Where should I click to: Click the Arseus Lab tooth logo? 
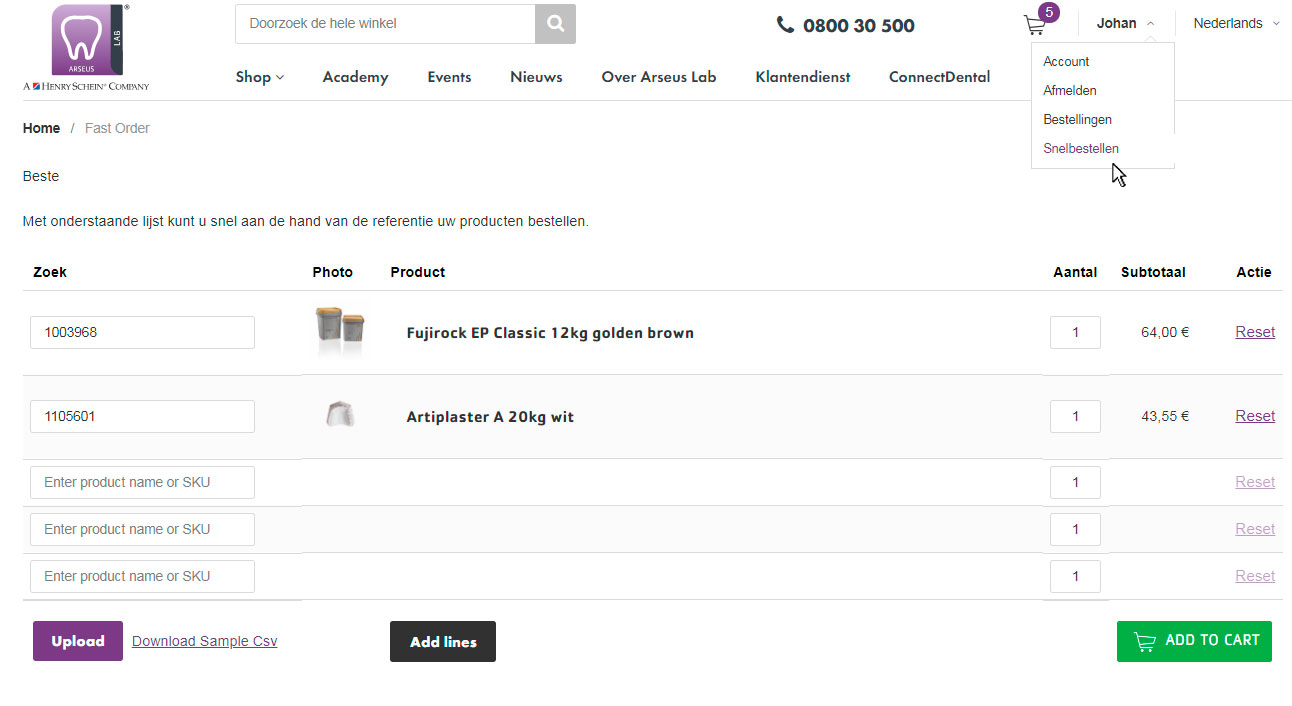coord(86,42)
